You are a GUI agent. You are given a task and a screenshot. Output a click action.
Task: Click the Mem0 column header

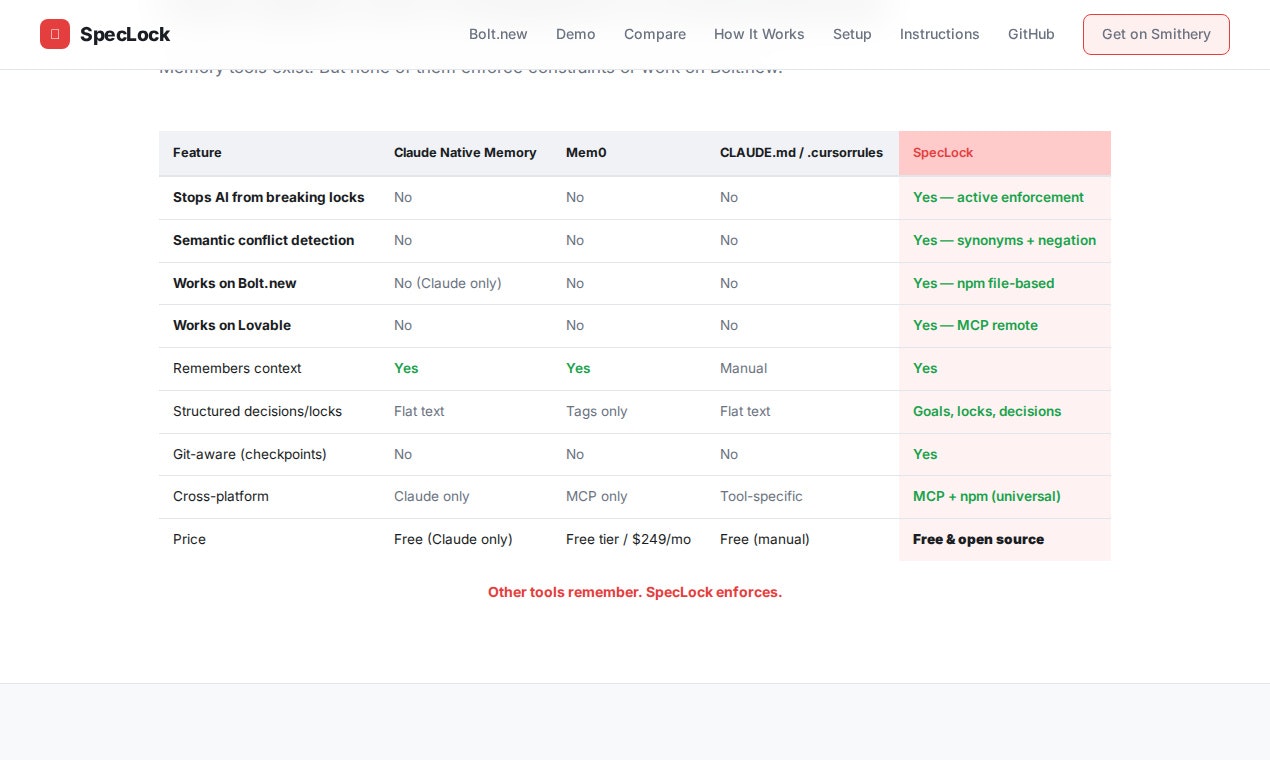[586, 153]
